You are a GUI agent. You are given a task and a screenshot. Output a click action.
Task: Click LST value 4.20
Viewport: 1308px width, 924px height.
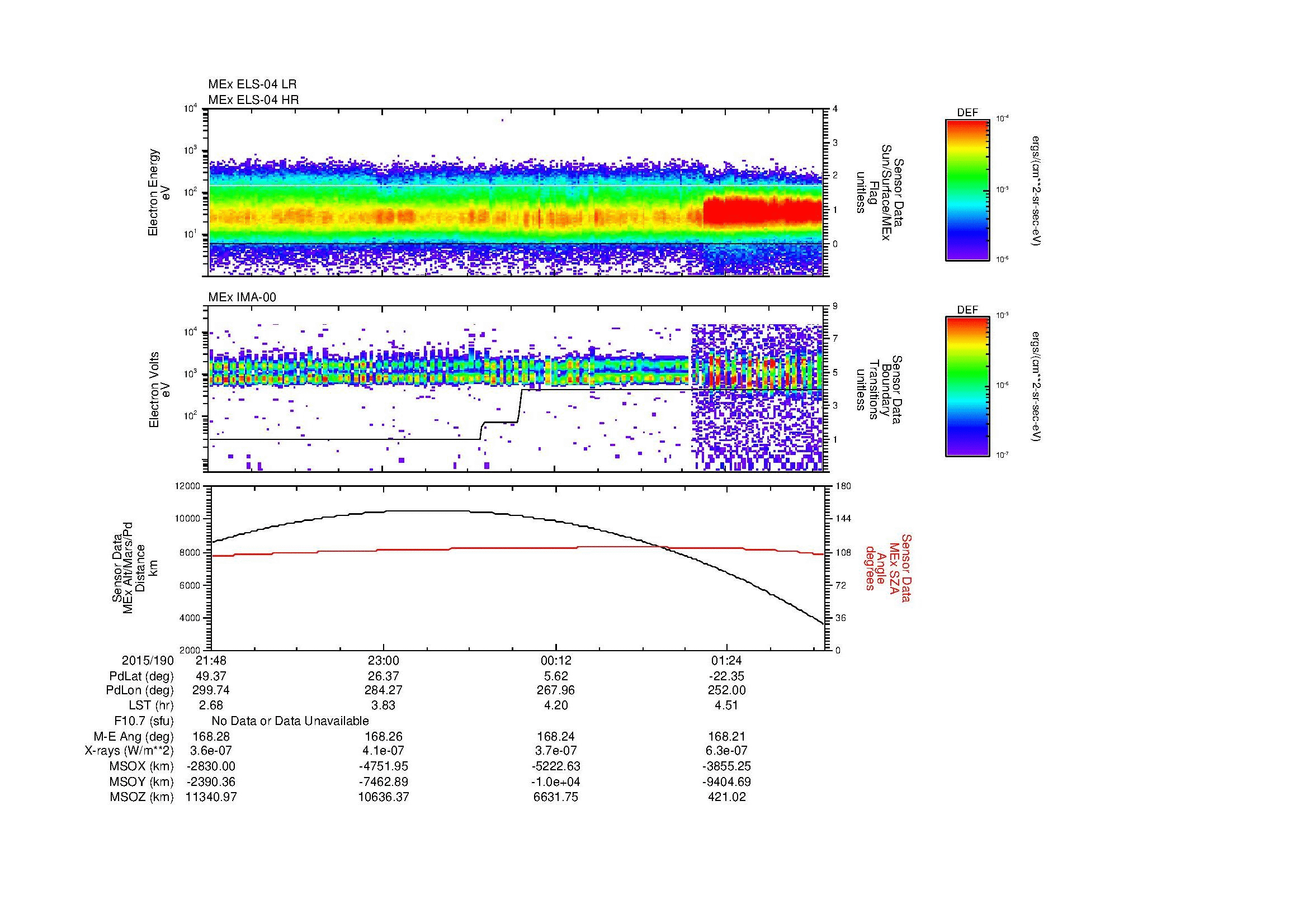[x=555, y=706]
